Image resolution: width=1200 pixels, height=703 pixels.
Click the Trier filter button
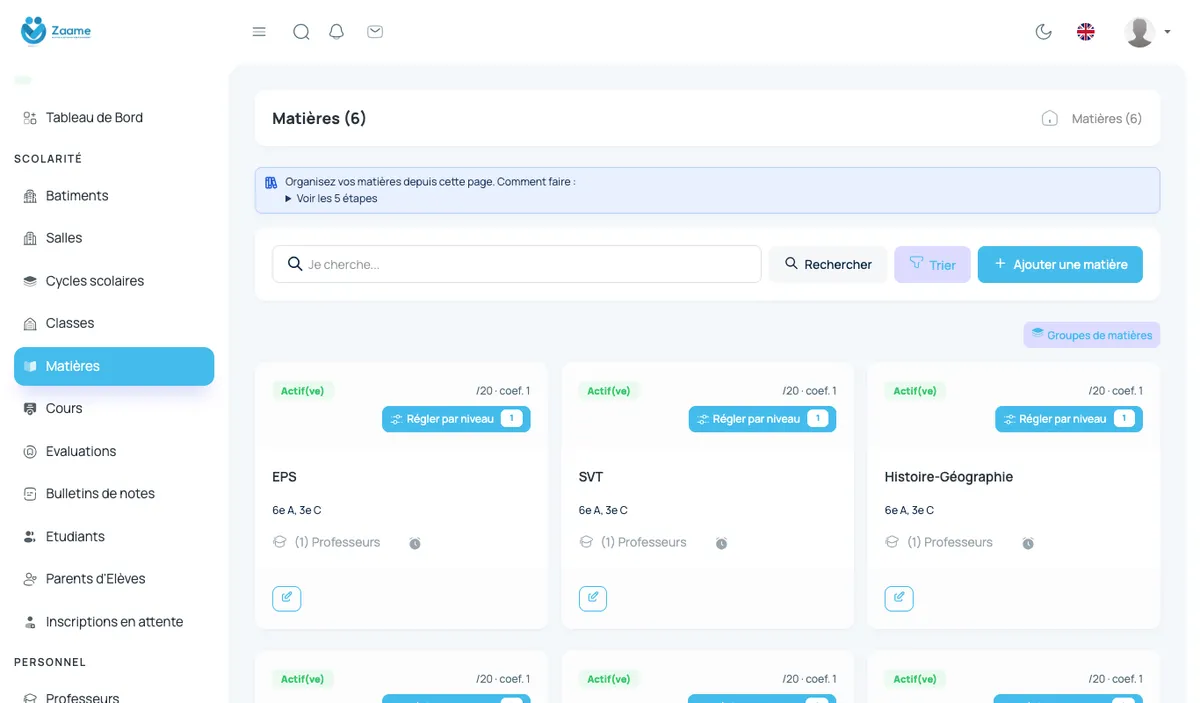click(932, 264)
